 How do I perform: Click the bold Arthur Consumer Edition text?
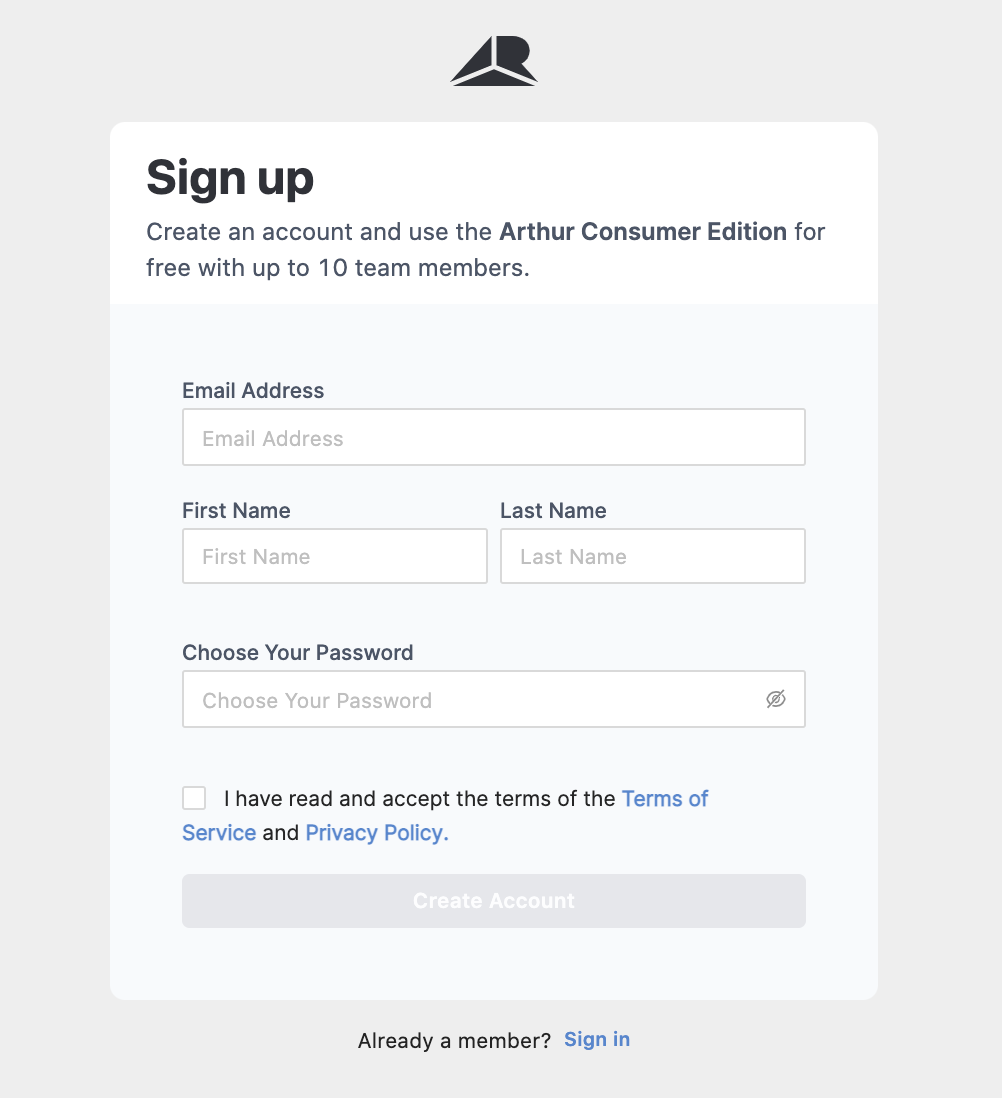642,232
